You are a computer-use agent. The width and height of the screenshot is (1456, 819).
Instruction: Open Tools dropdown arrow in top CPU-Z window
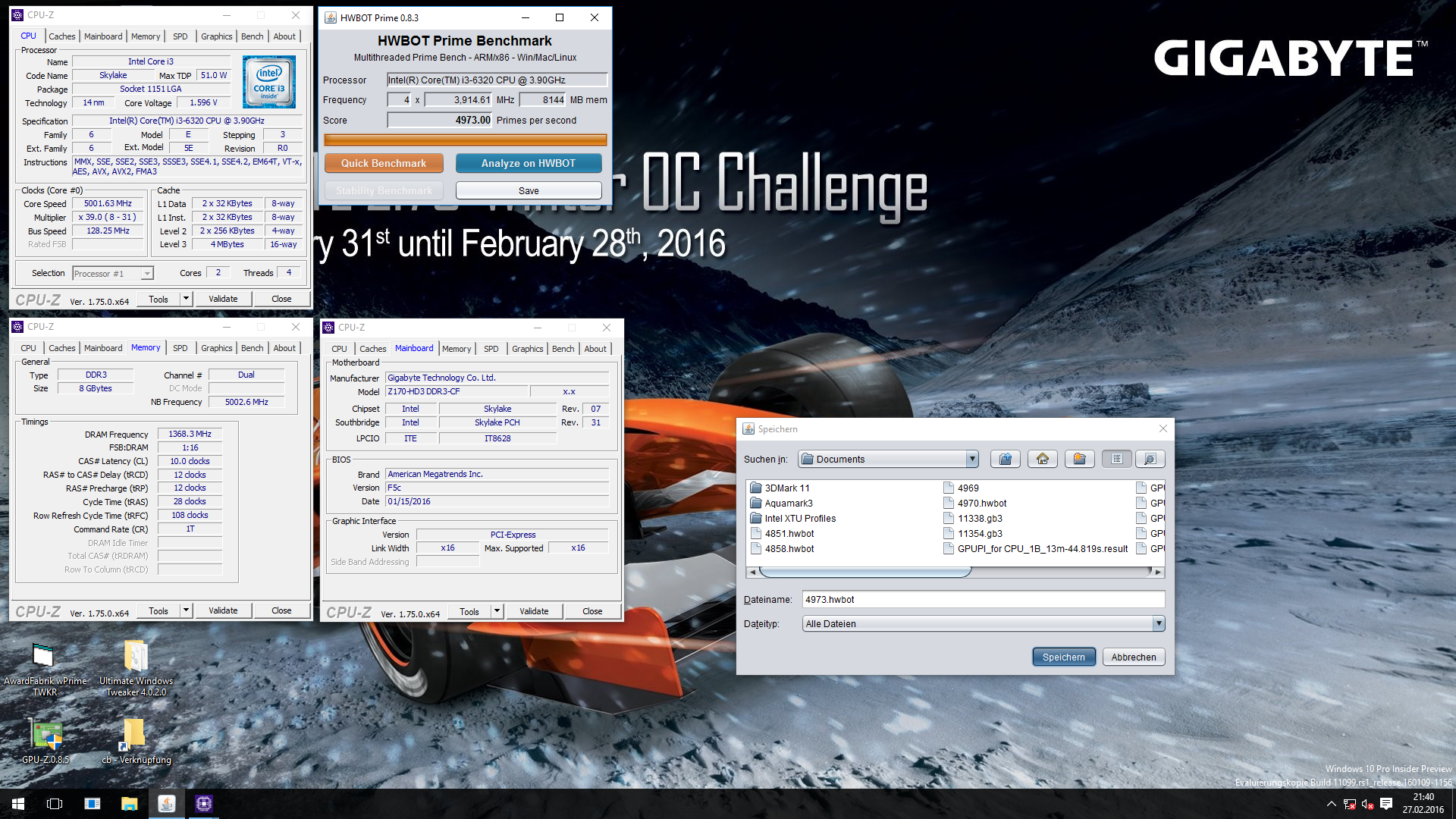[186, 299]
